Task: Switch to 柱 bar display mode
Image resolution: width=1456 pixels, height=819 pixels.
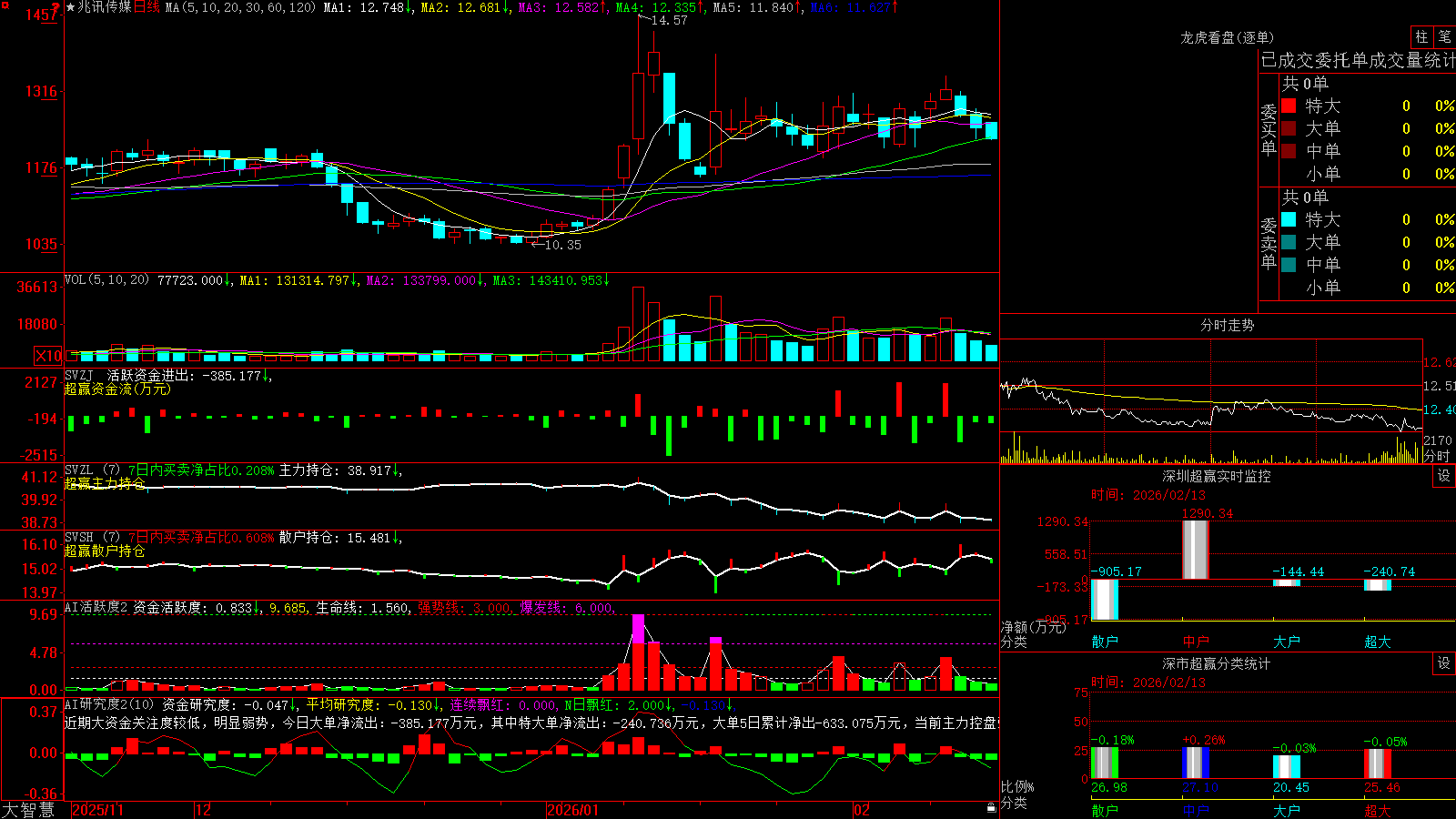Action: [x=1421, y=36]
